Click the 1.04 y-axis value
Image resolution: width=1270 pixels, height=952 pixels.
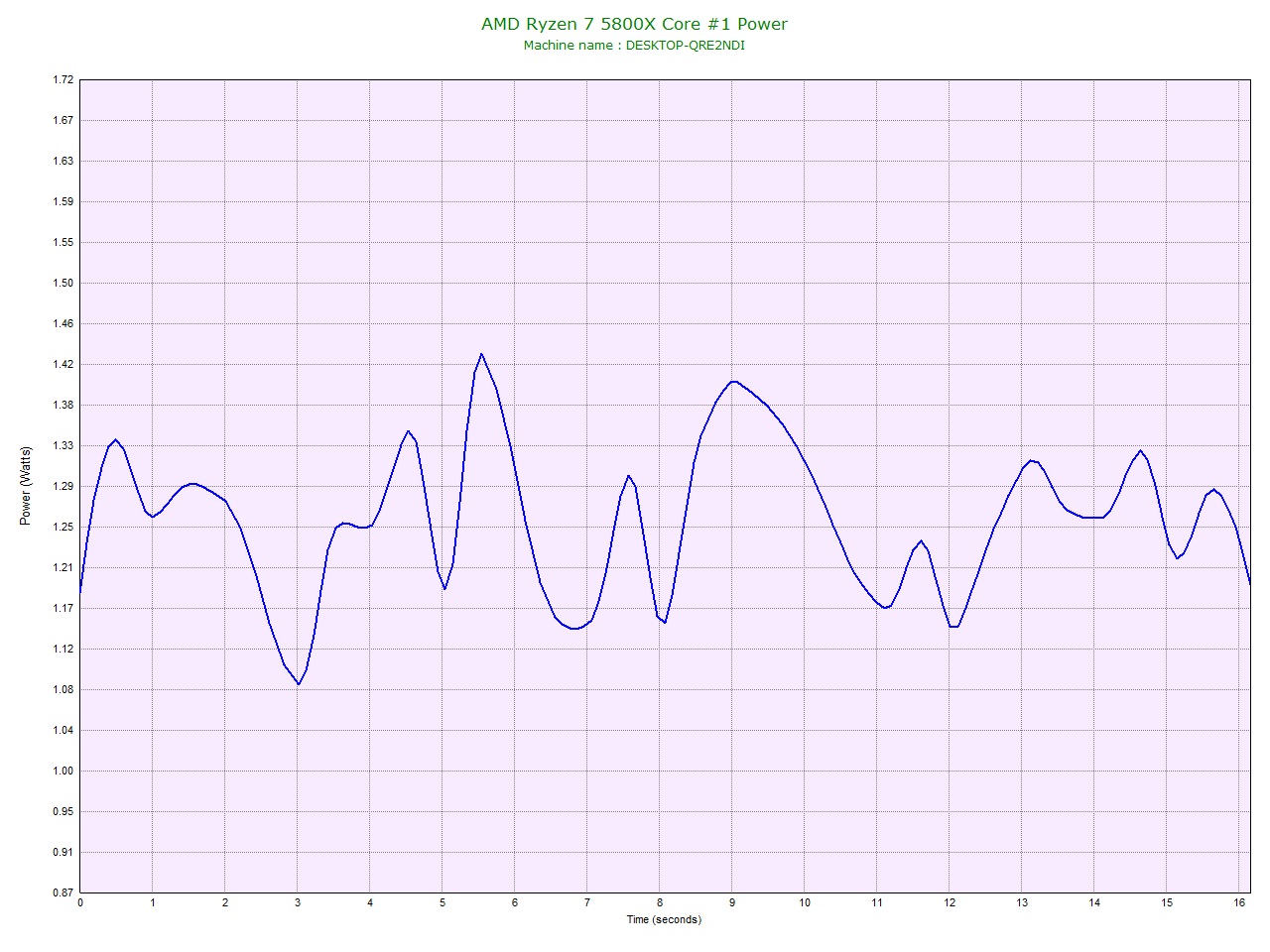click(x=63, y=731)
